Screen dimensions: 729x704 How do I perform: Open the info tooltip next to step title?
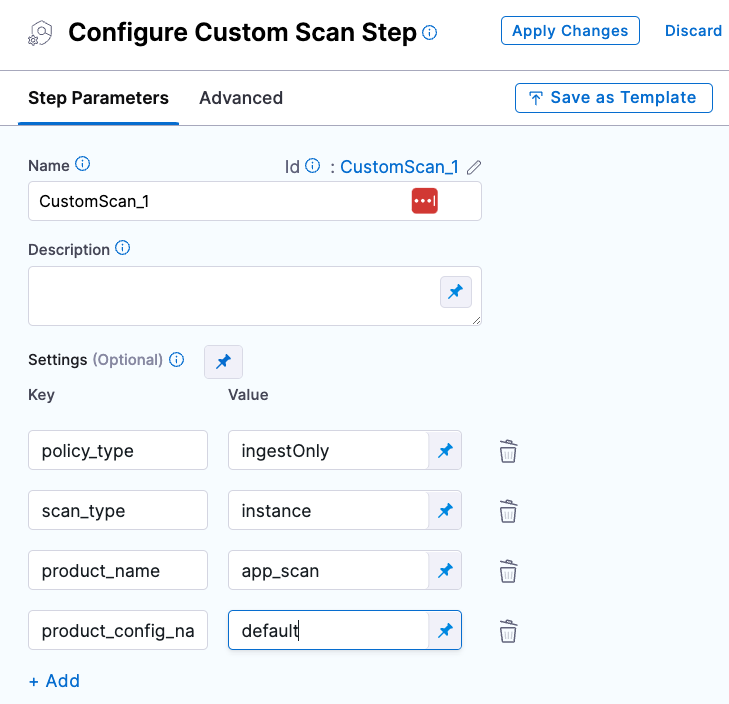click(430, 33)
